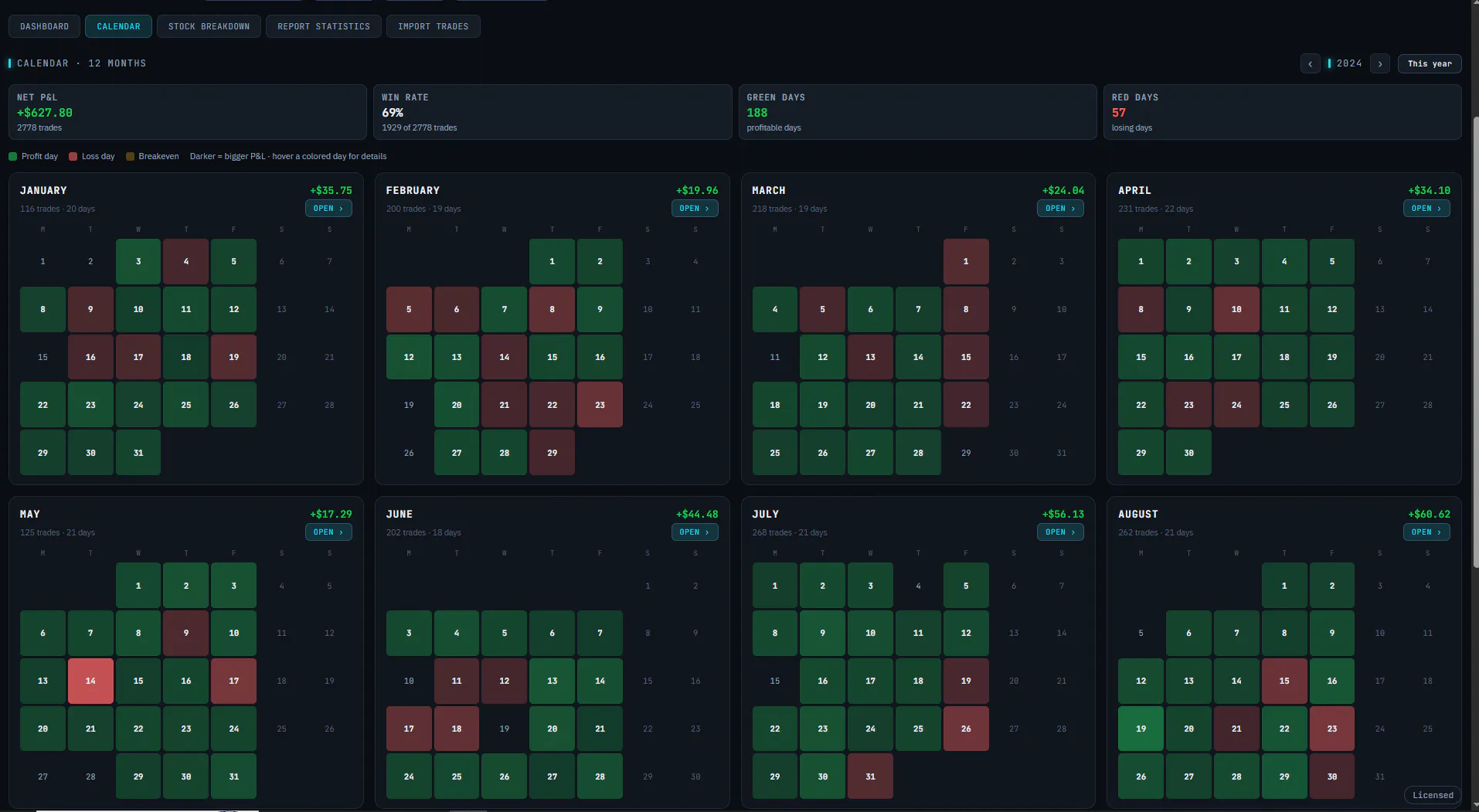Click the June 18 loss day cell
Image resolution: width=1479 pixels, height=812 pixels.
[x=457, y=729]
